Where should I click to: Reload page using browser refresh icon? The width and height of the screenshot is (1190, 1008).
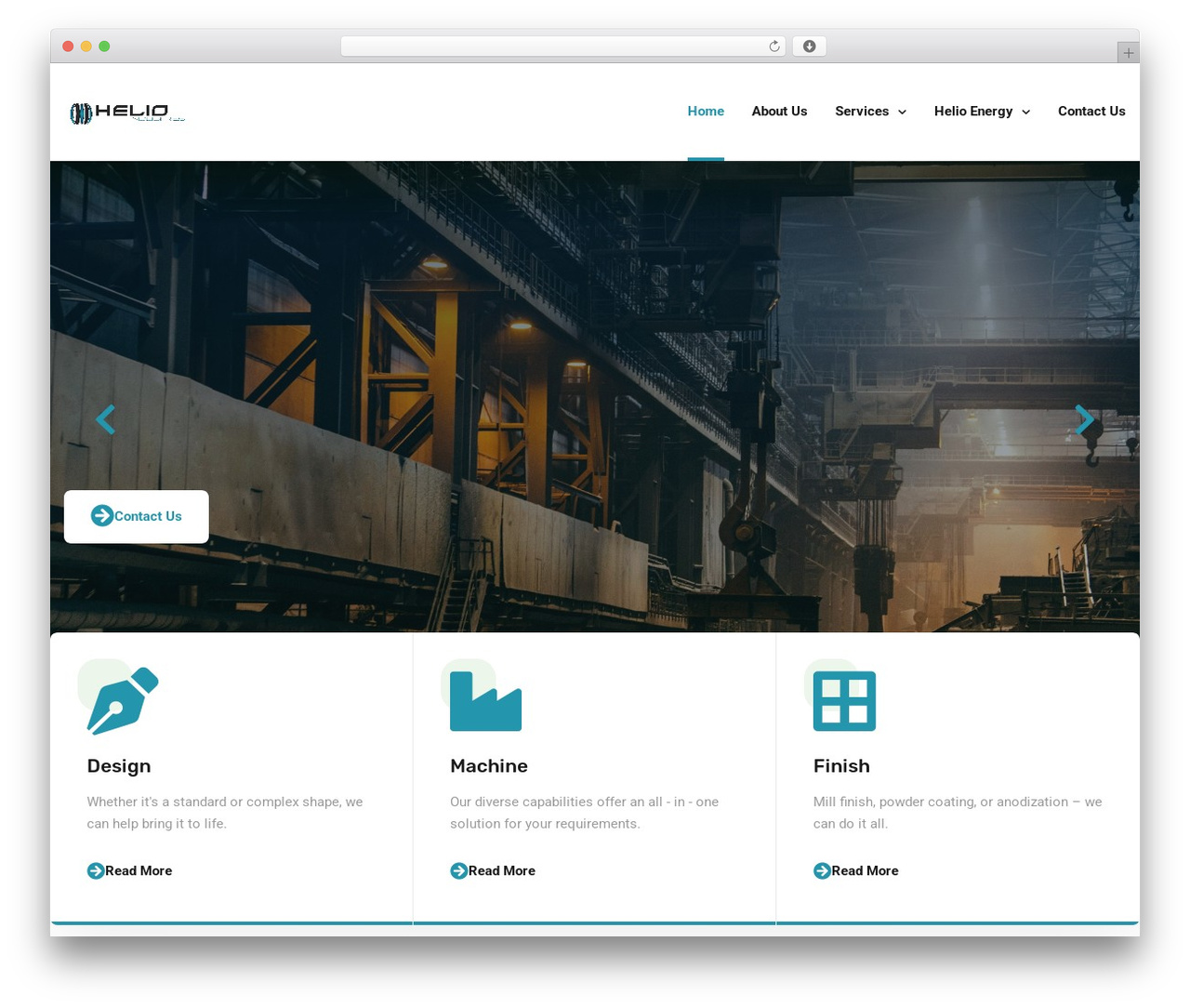(x=773, y=46)
